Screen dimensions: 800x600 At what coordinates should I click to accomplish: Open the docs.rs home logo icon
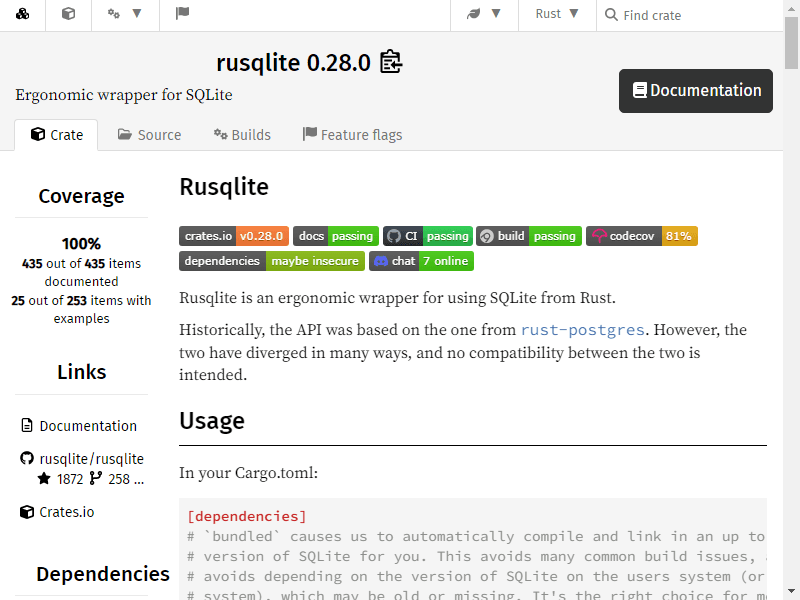[22, 14]
